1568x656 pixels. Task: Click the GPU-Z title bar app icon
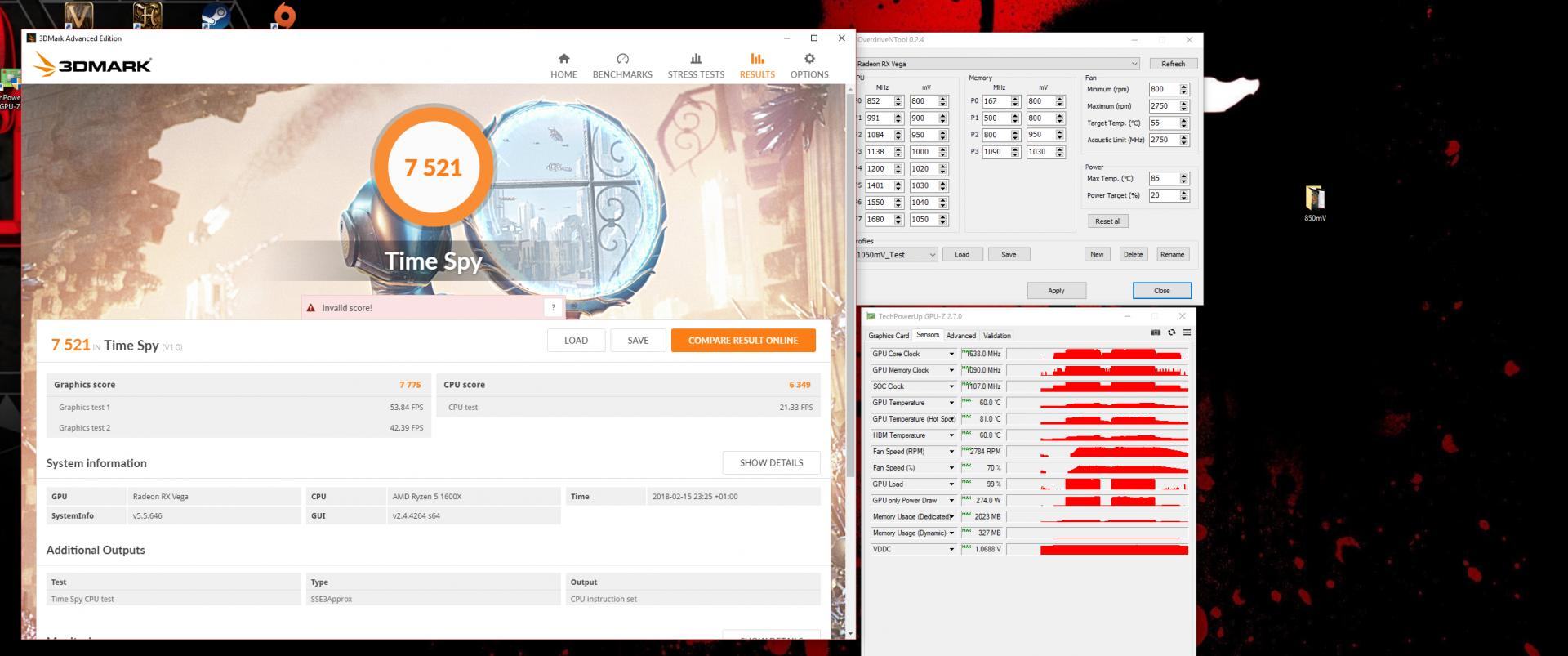click(x=871, y=316)
